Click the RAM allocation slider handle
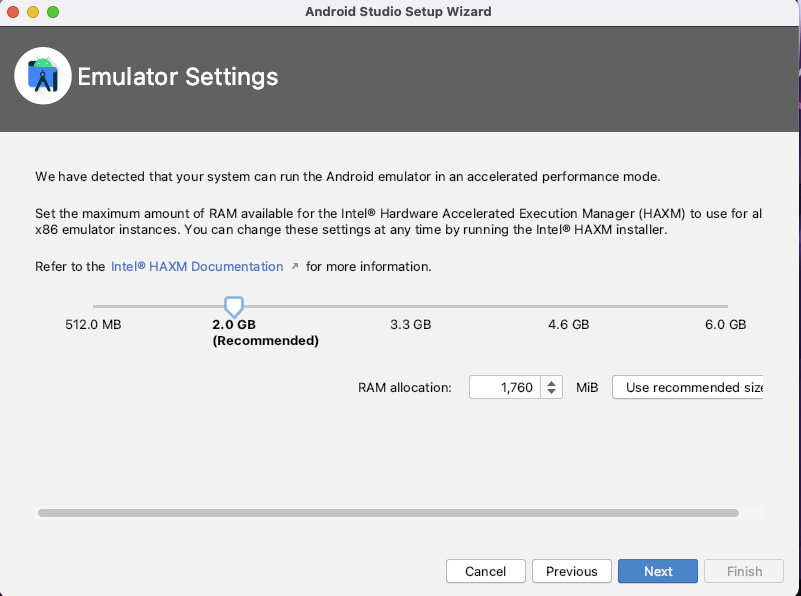This screenshot has width=801, height=596. pos(233,306)
